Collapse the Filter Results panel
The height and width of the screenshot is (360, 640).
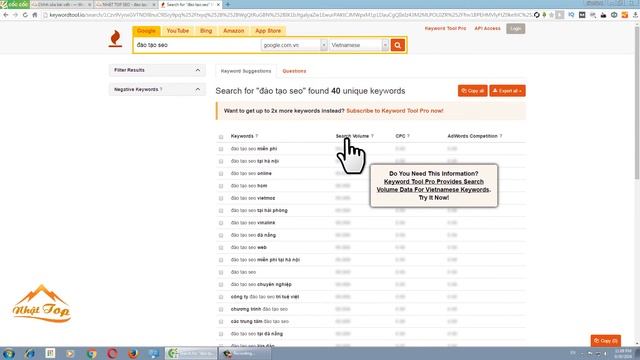point(198,70)
